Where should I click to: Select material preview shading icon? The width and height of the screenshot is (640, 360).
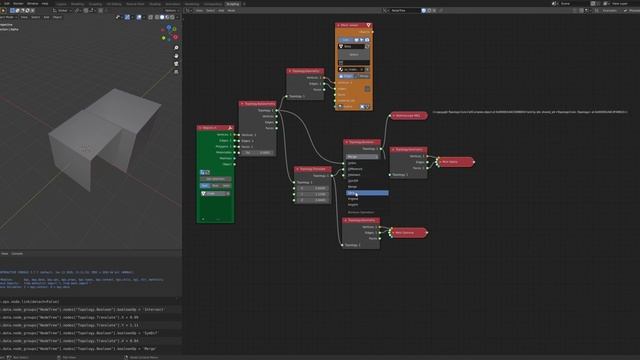(167, 17)
